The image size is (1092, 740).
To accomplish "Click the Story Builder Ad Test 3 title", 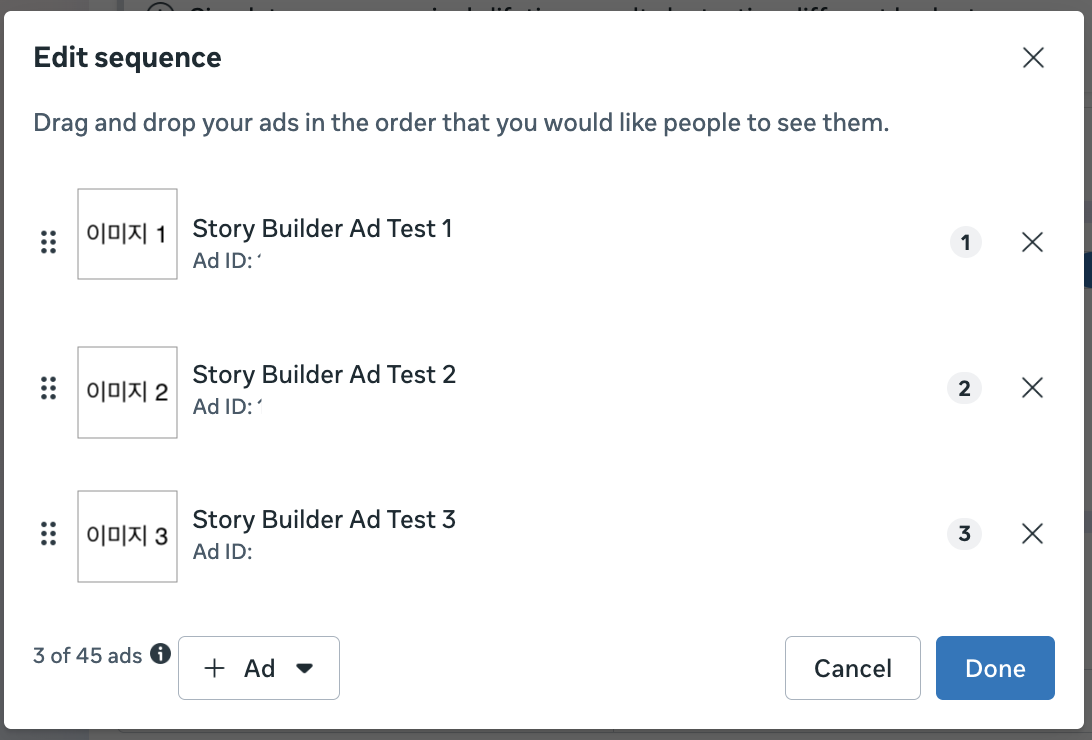I will click(324, 520).
